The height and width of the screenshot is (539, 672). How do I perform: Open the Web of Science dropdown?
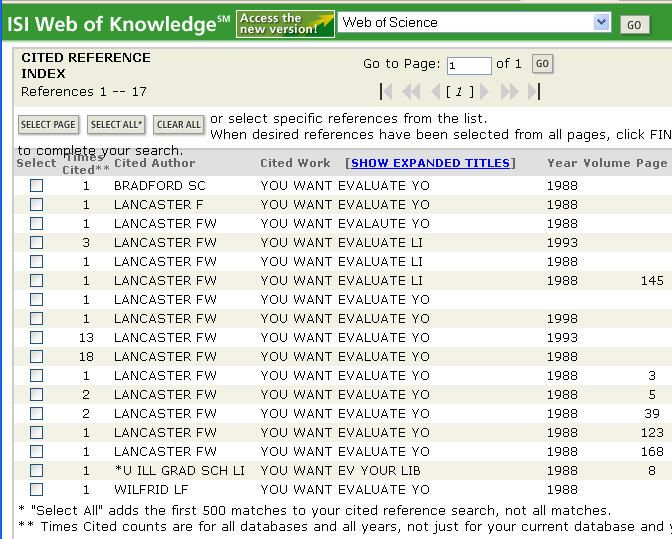(601, 22)
